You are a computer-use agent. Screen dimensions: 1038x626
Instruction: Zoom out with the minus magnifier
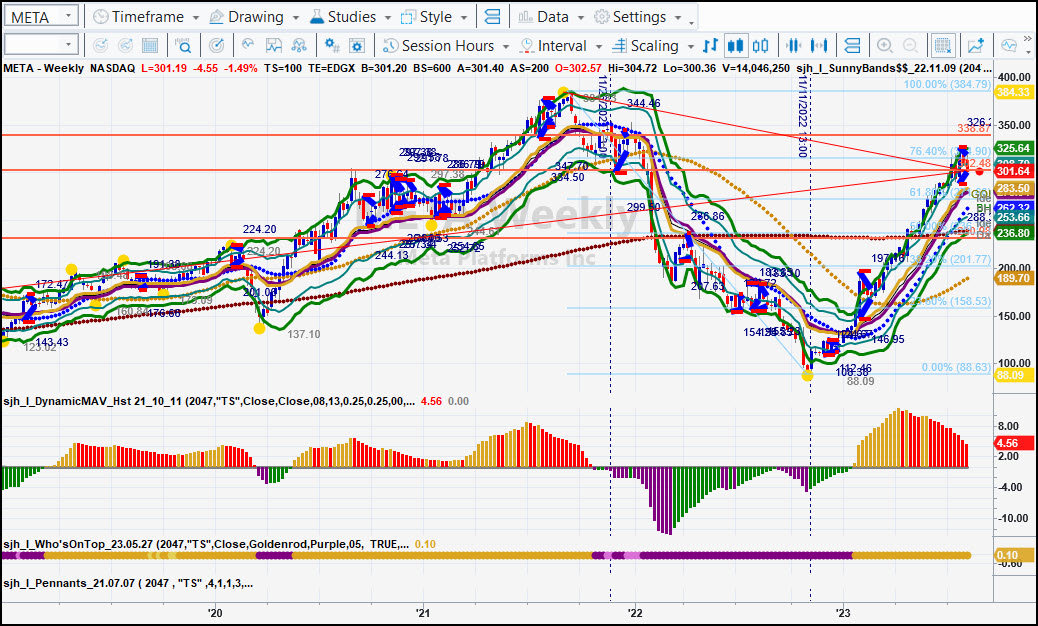(910, 46)
